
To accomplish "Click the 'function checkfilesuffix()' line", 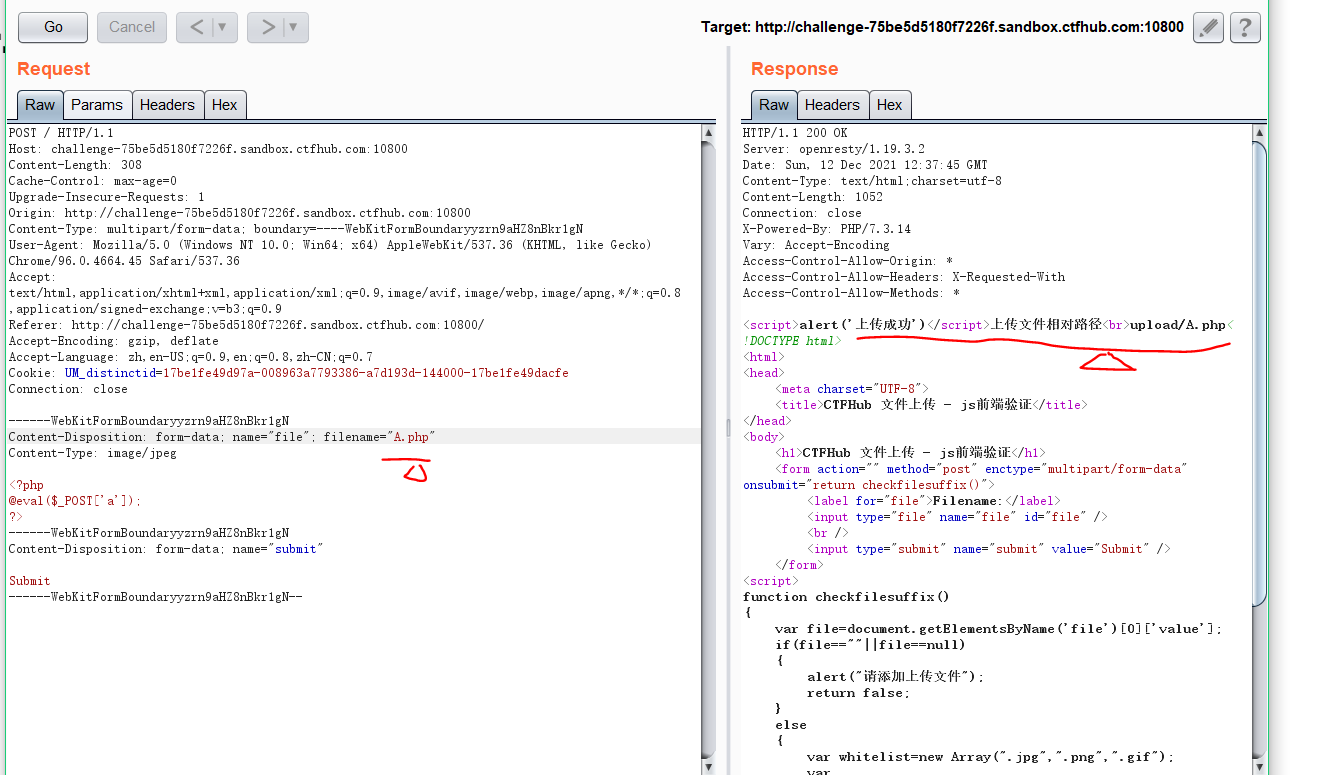I will pos(846,597).
